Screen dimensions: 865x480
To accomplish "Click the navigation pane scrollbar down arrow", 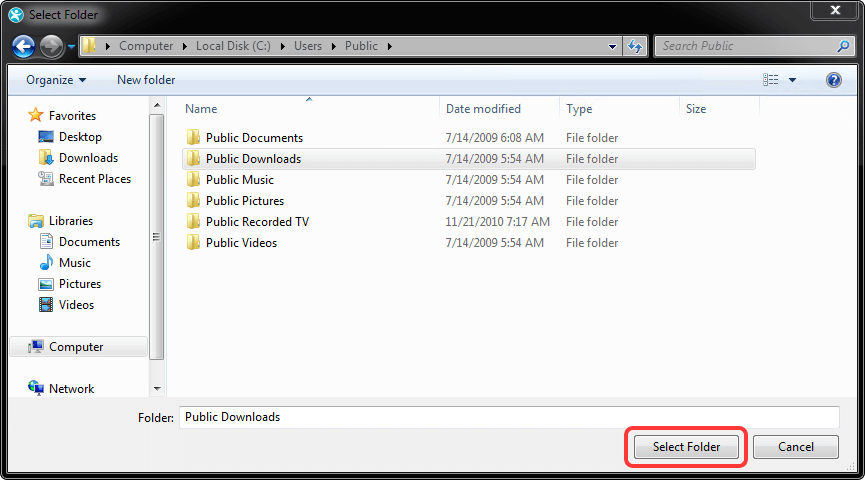I will pyautogui.click(x=157, y=388).
